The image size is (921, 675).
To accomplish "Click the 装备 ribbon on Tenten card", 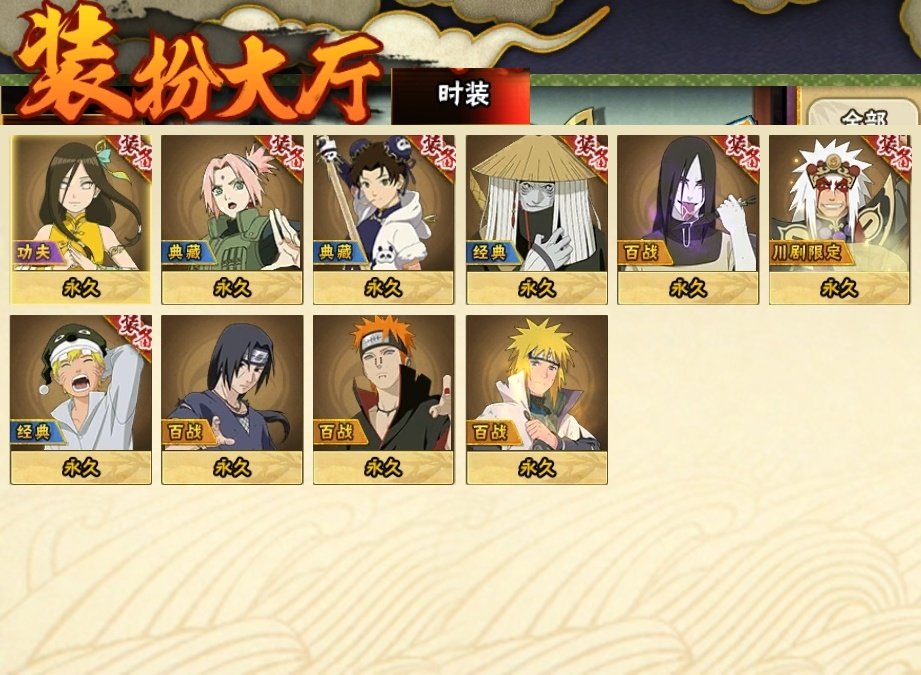I will click(433, 153).
